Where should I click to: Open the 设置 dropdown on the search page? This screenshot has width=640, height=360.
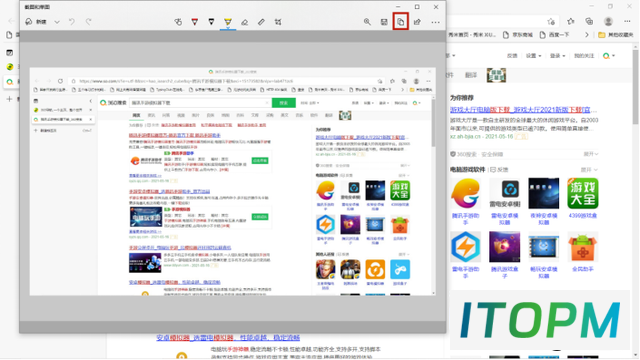pos(533,56)
